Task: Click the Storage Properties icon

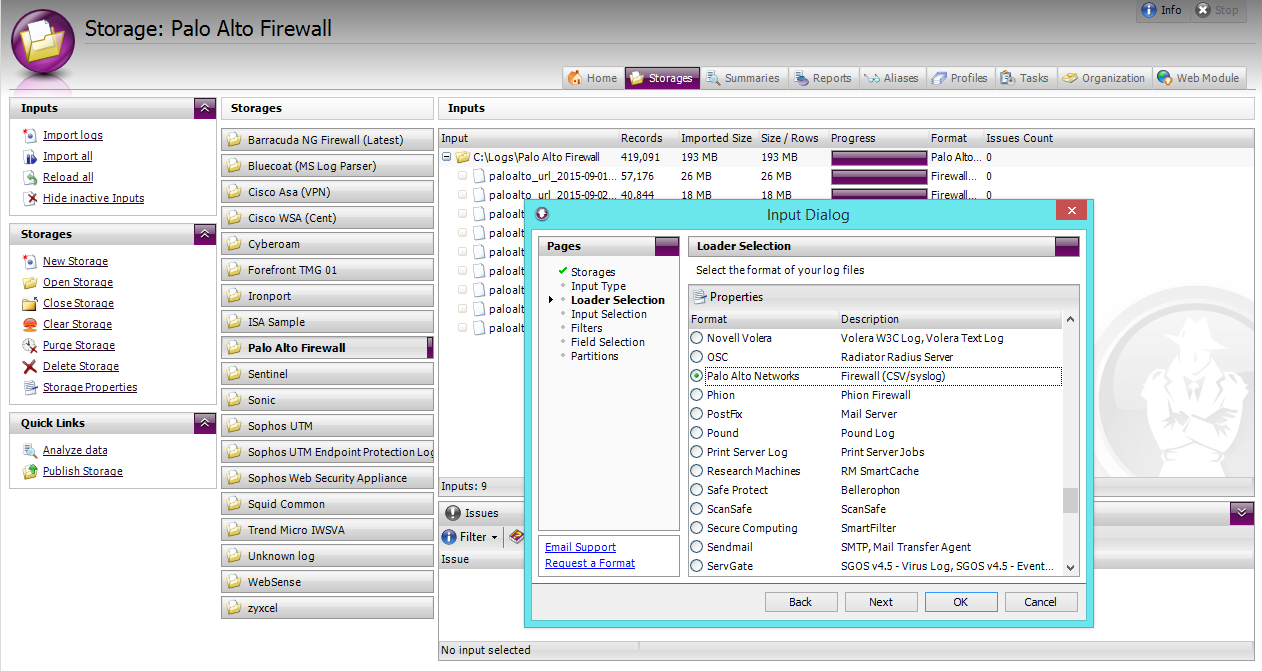Action: pos(30,387)
